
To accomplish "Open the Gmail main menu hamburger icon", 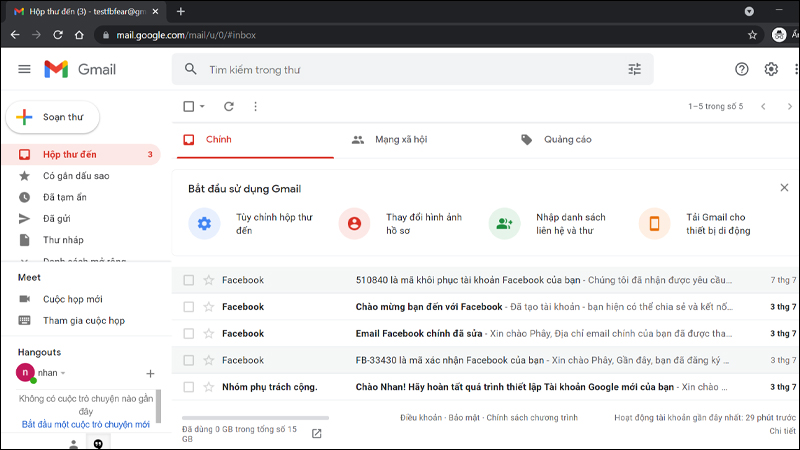I will (x=25, y=69).
